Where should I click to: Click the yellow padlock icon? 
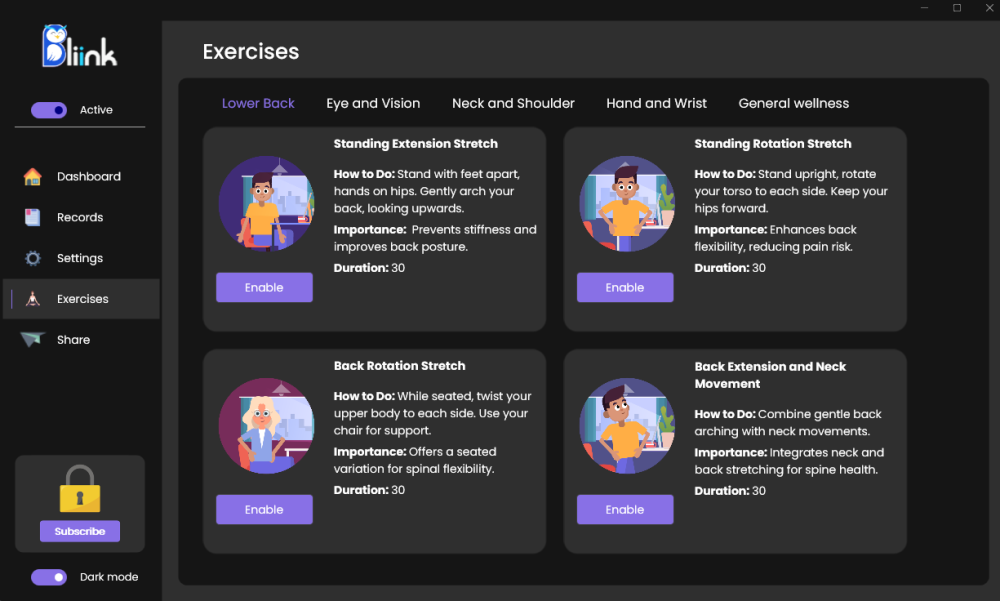point(79,489)
